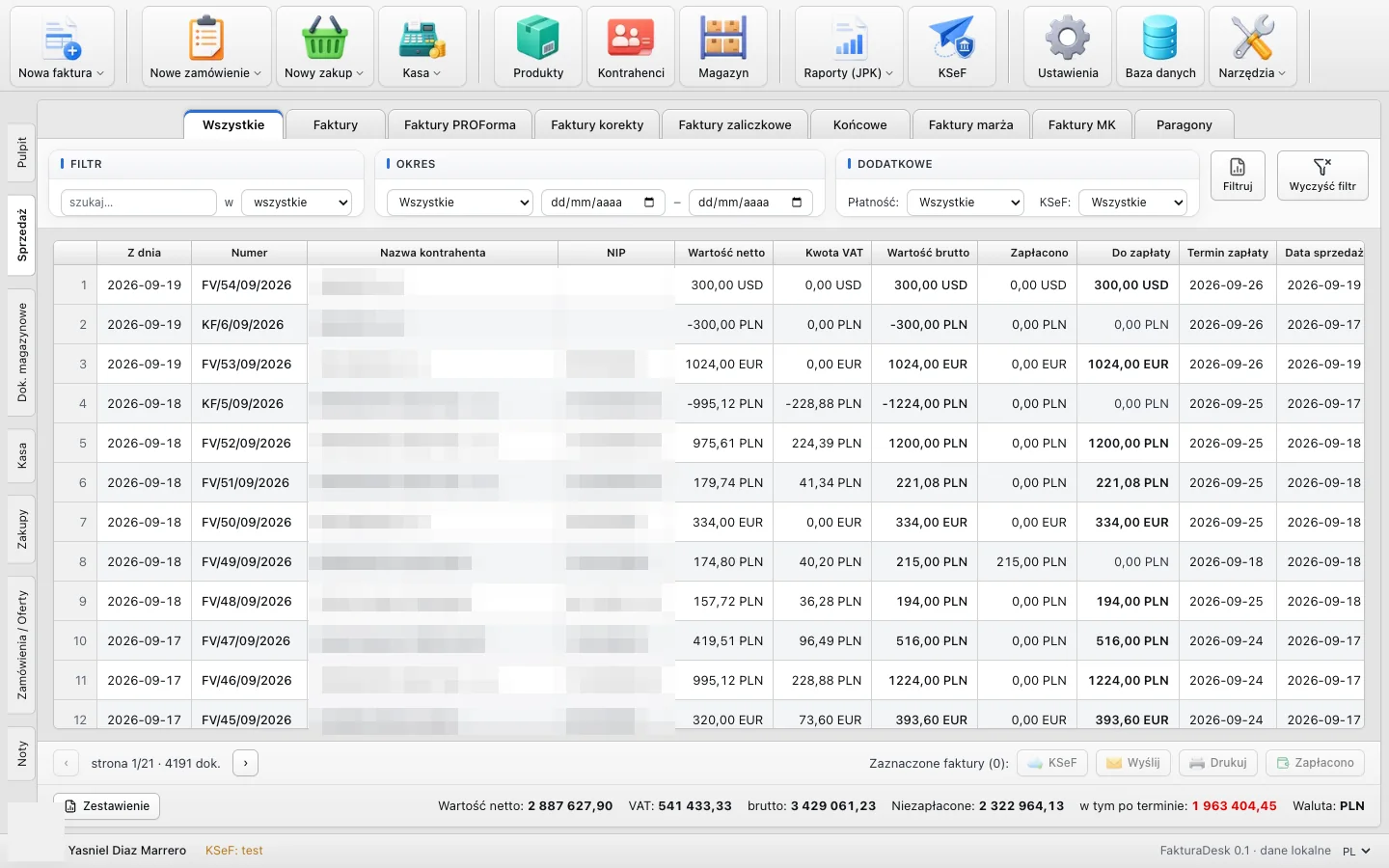Screen dimensions: 1389x868
Task: Go to the previous page arrow
Action: point(66,763)
